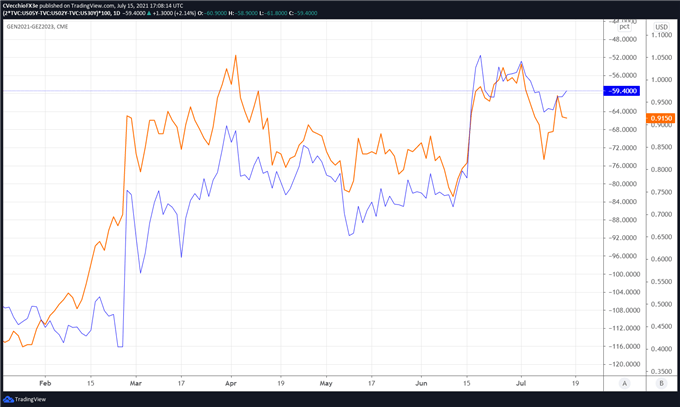Screen dimensions: 680x407
Task: Click the USD currency scale label
Action: tap(661, 27)
